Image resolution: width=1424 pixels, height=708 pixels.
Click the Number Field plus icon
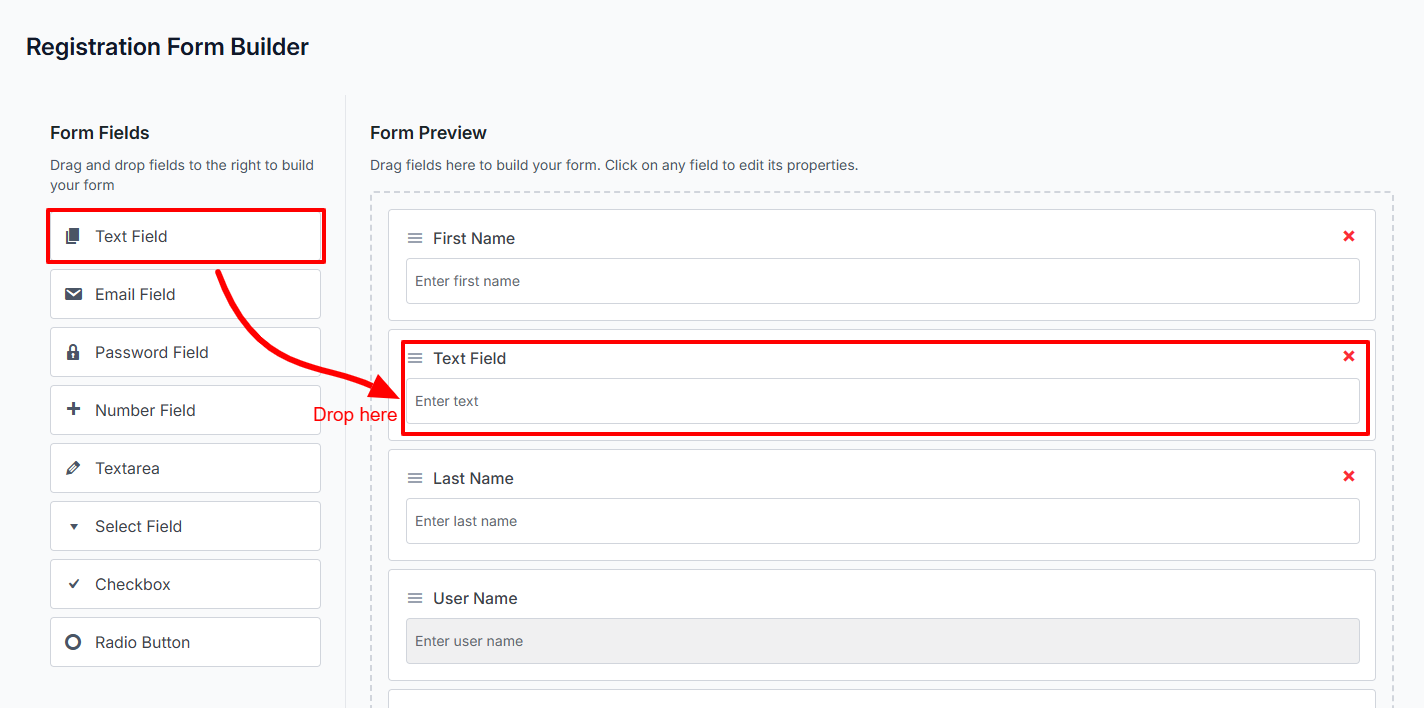tap(73, 409)
